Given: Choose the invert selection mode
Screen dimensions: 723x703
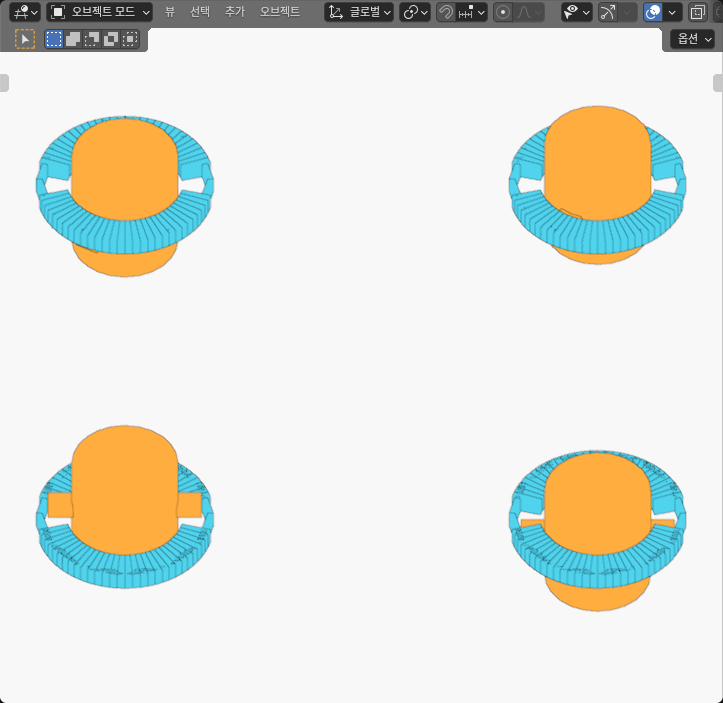Looking at the screenshot, I should click(x=111, y=39).
